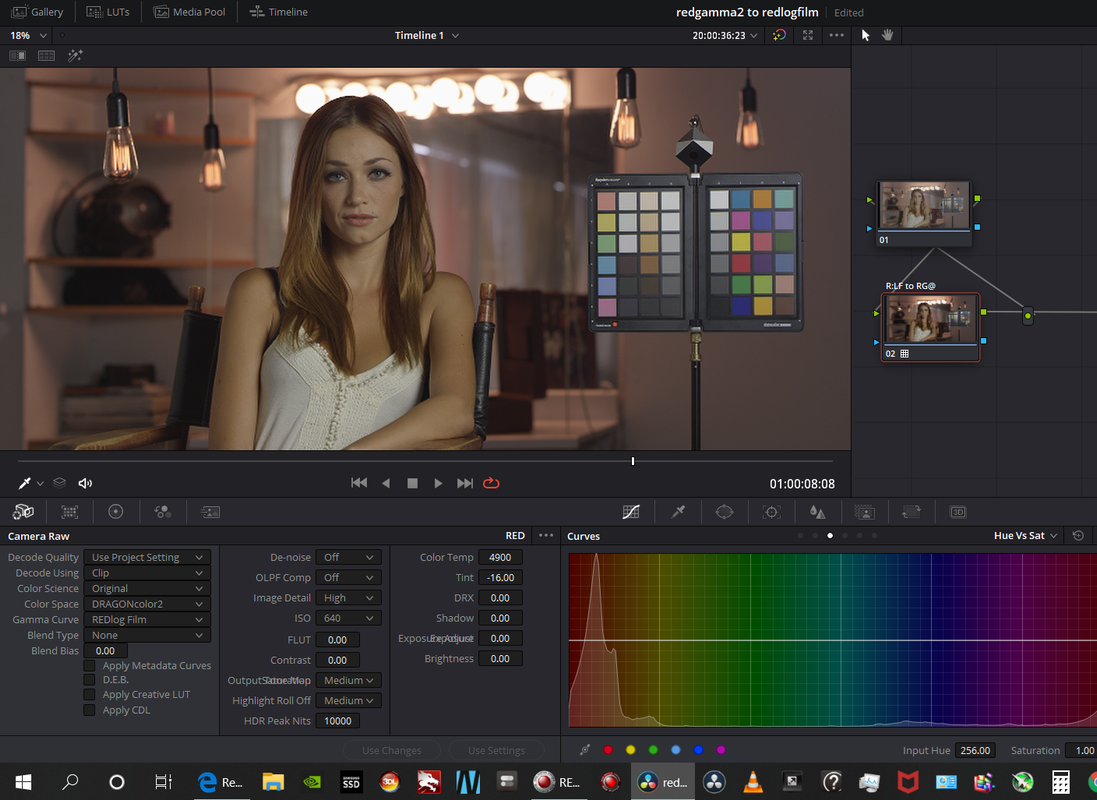Select the red hue swatch
The height and width of the screenshot is (800, 1097).
608,750
